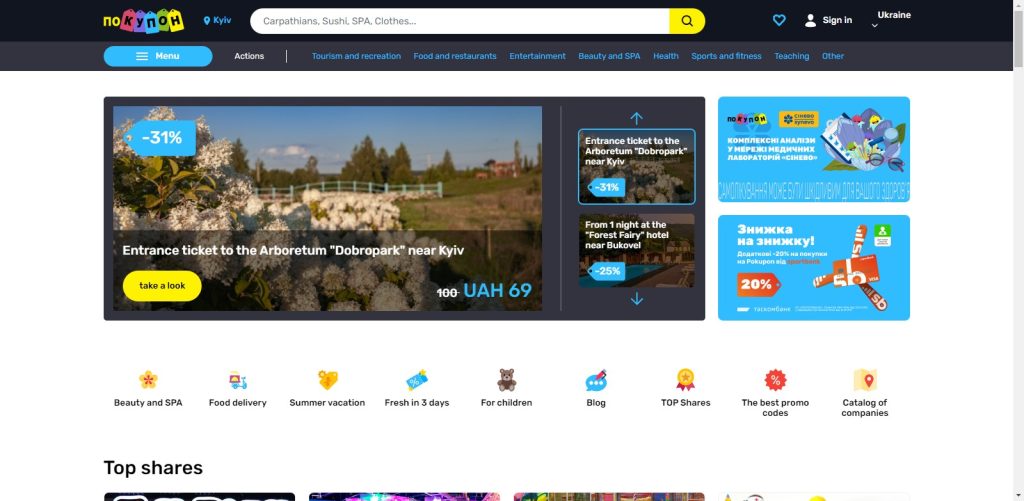Open The best promo codes icon

[775, 380]
